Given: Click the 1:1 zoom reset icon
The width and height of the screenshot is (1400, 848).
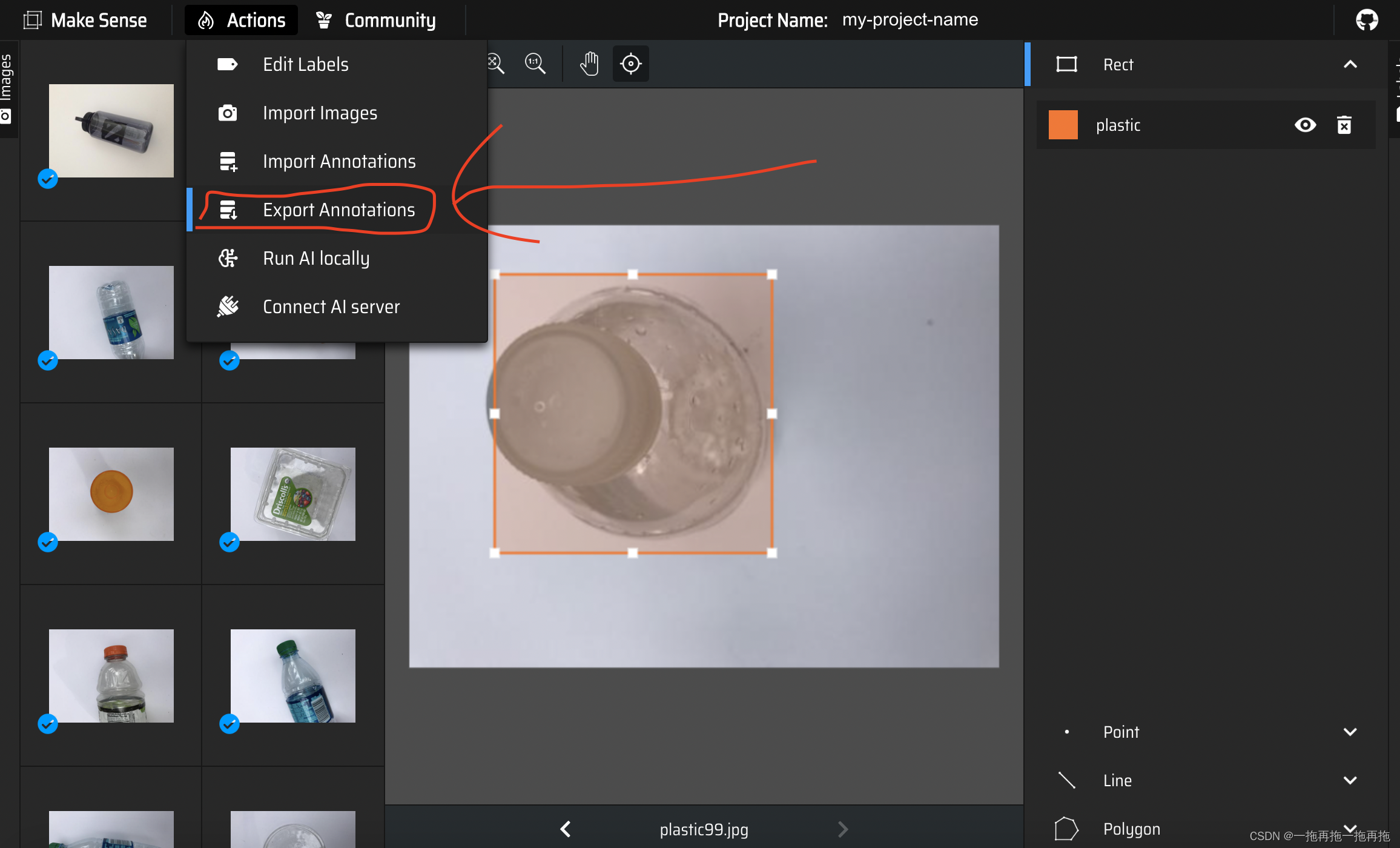Looking at the screenshot, I should point(535,64).
